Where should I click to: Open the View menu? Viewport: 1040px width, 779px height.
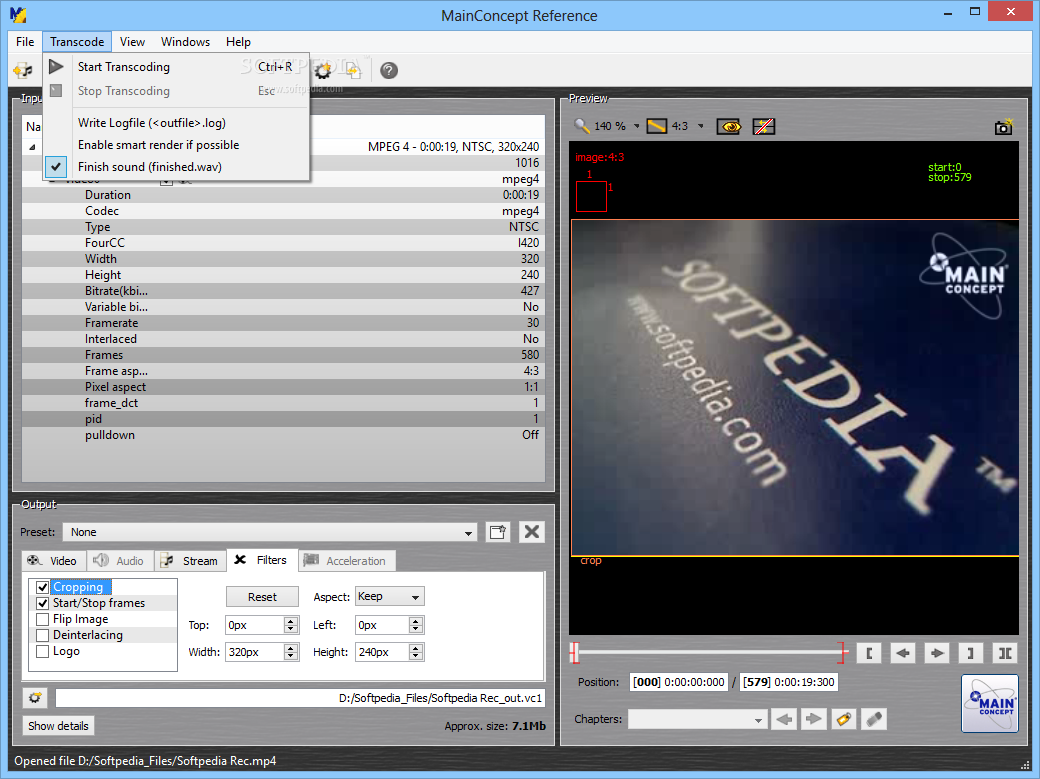click(x=132, y=42)
